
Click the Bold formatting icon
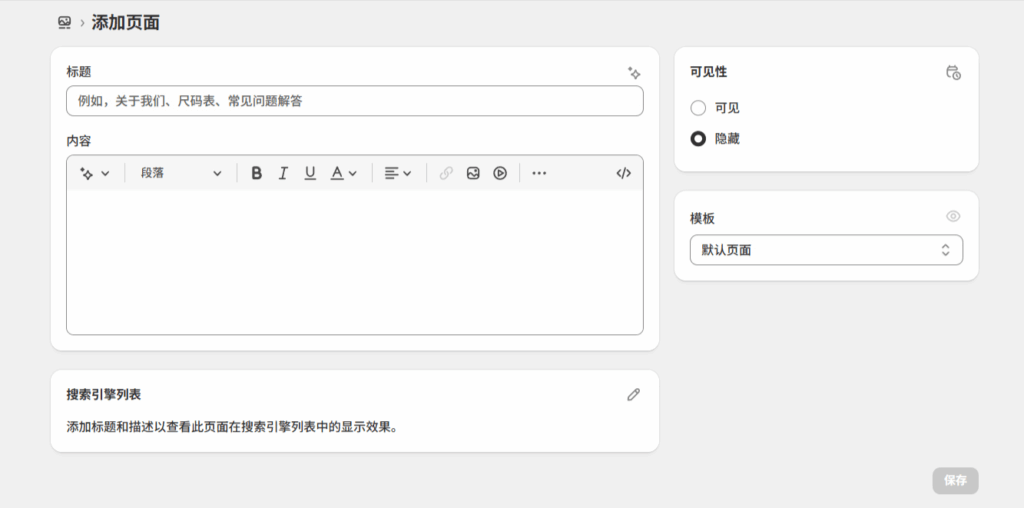[256, 173]
